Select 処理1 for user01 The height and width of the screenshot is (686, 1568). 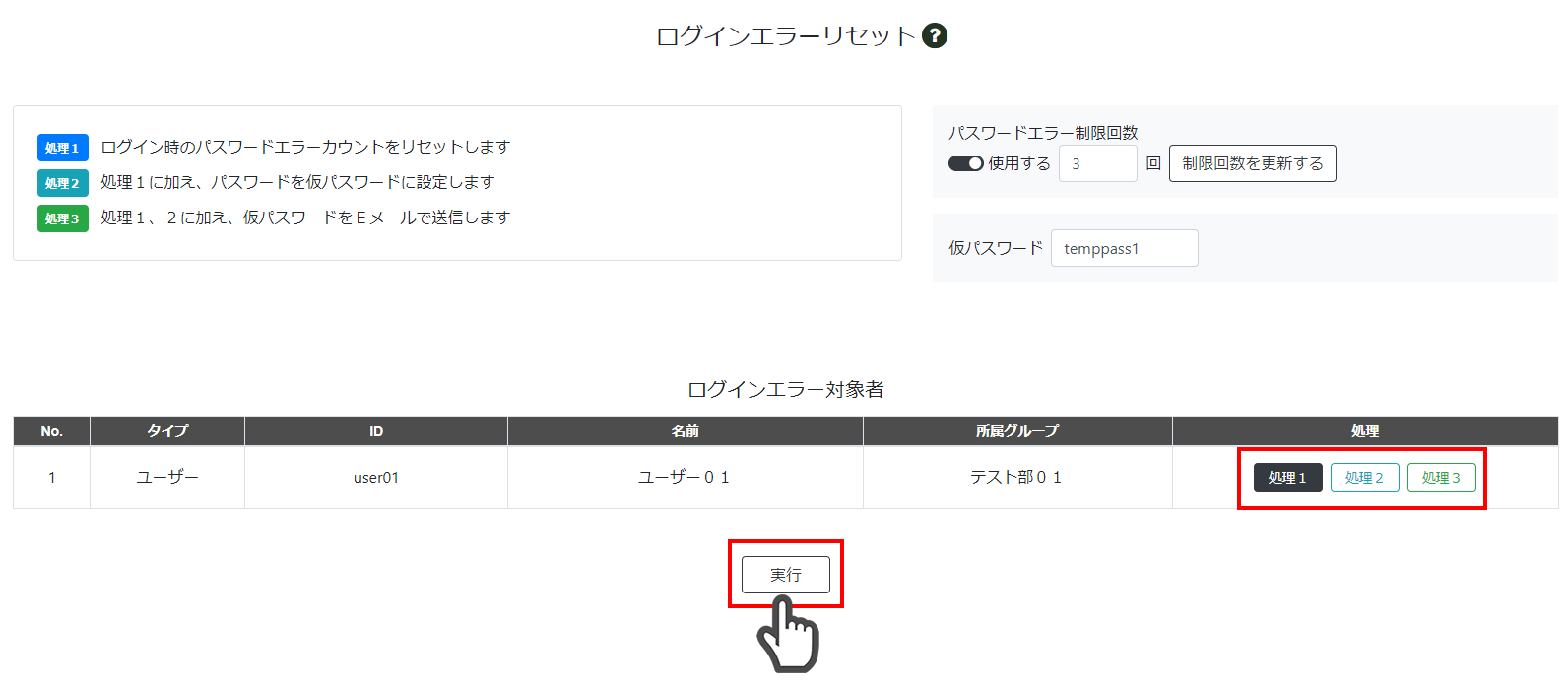coord(1287,477)
